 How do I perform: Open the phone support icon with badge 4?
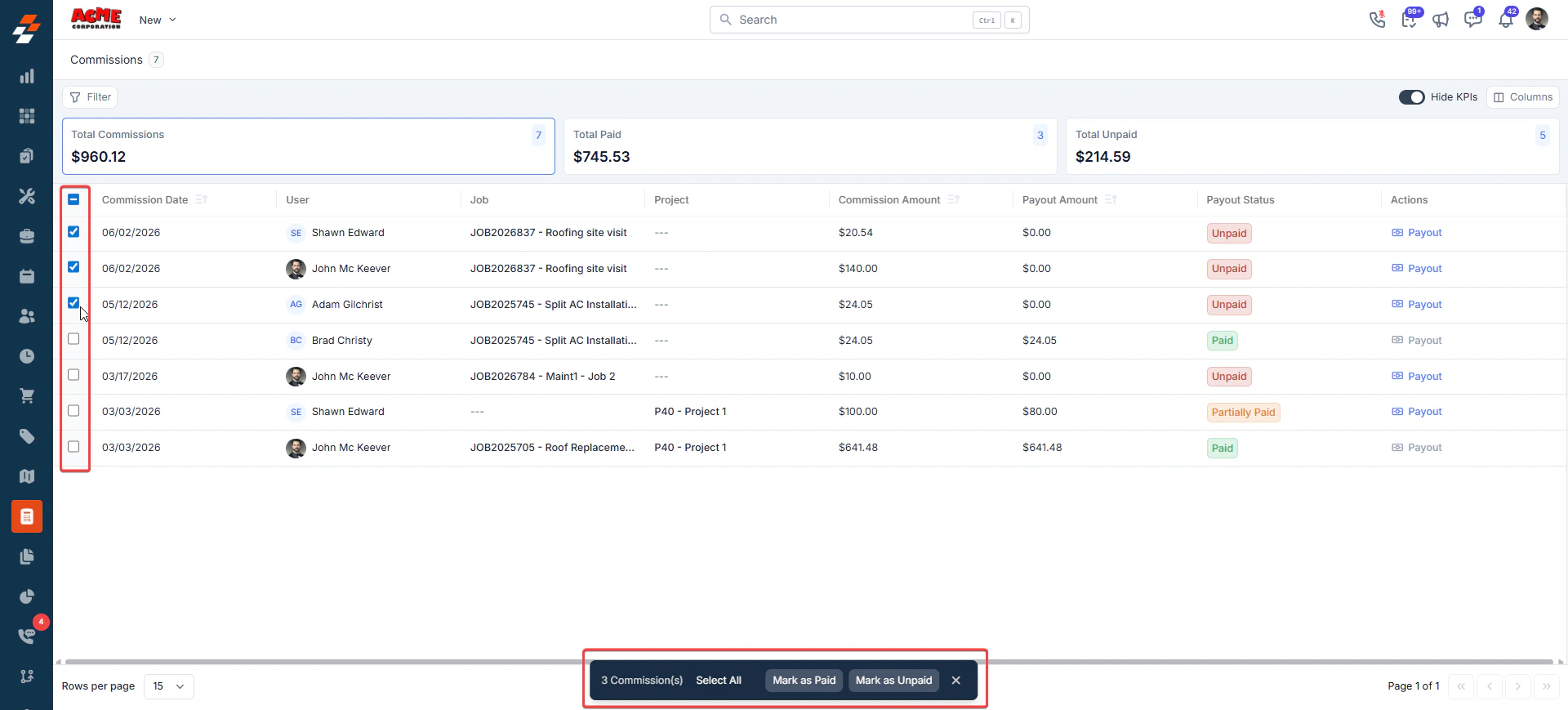click(27, 636)
